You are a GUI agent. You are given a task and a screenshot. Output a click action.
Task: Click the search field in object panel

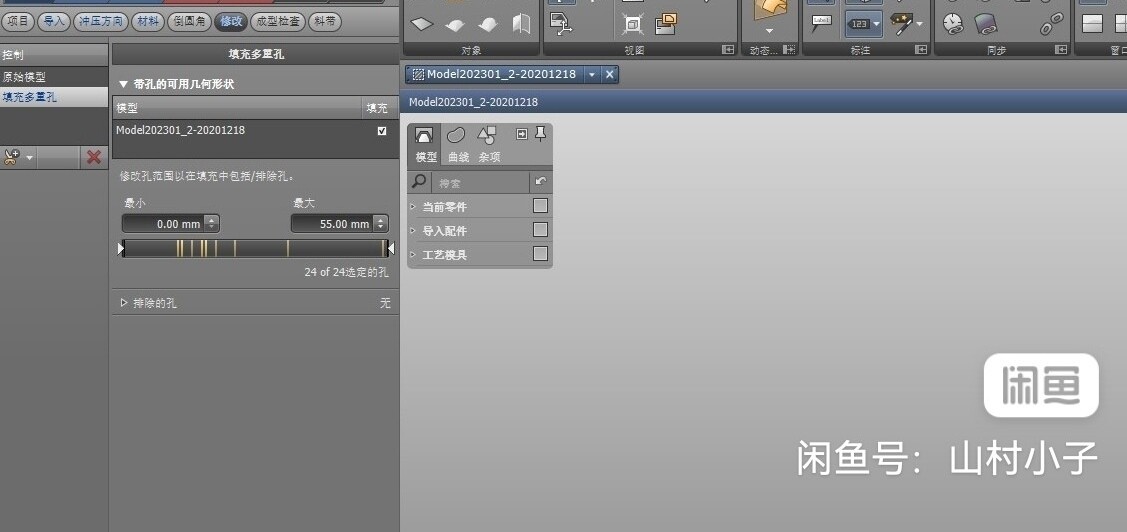[x=480, y=183]
